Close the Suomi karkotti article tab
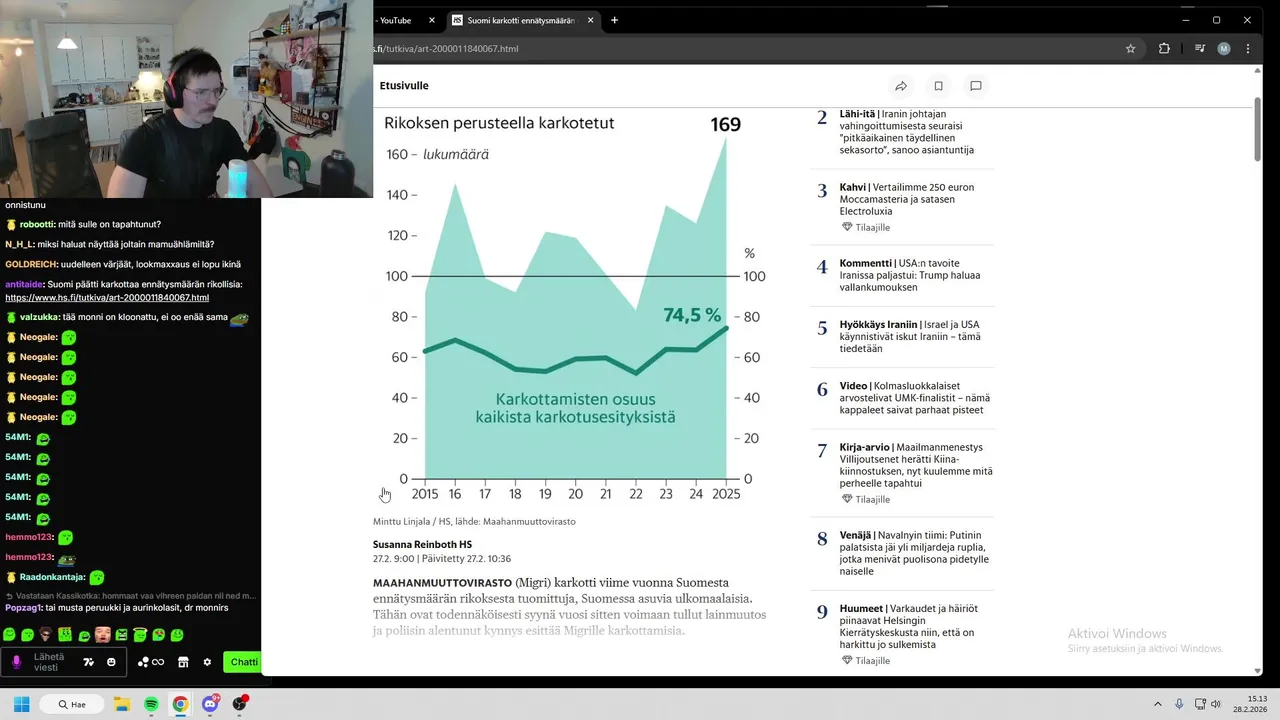The height and width of the screenshot is (720, 1280). (x=591, y=20)
